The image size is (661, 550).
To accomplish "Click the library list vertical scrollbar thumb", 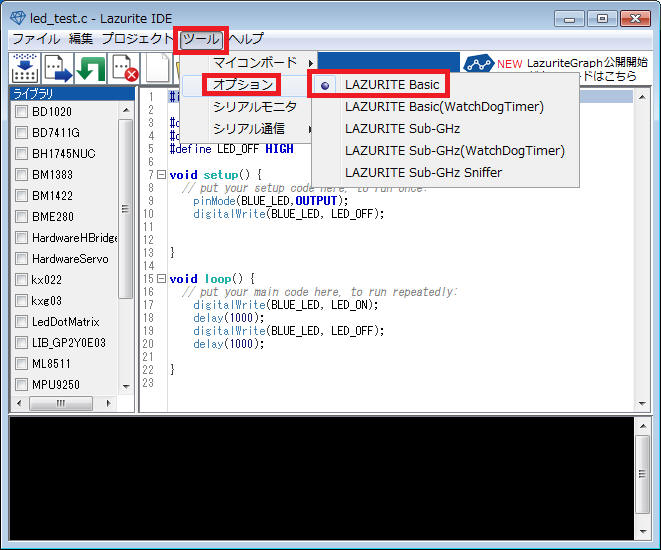I will click(x=126, y=209).
